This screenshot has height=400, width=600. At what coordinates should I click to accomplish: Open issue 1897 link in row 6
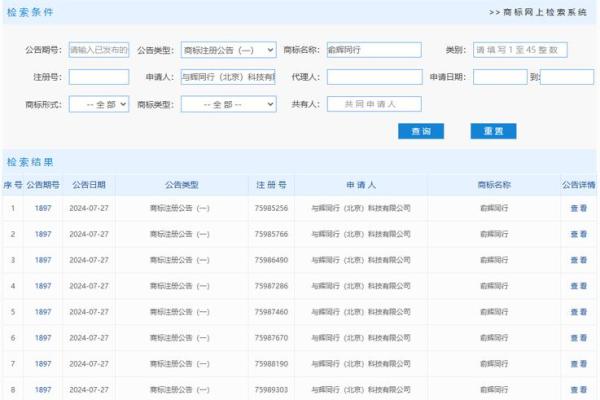(43, 338)
